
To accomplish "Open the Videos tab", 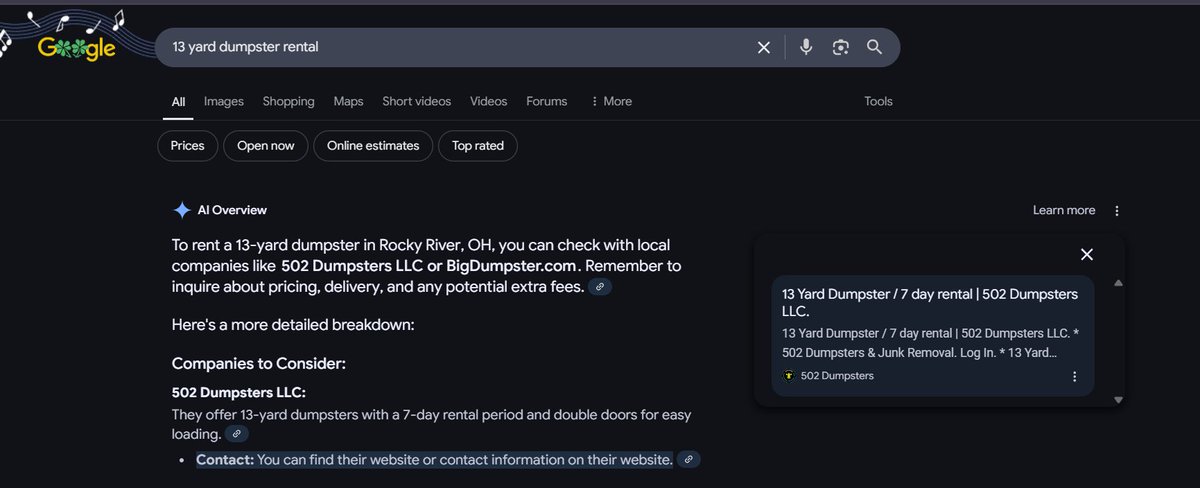I will point(489,101).
